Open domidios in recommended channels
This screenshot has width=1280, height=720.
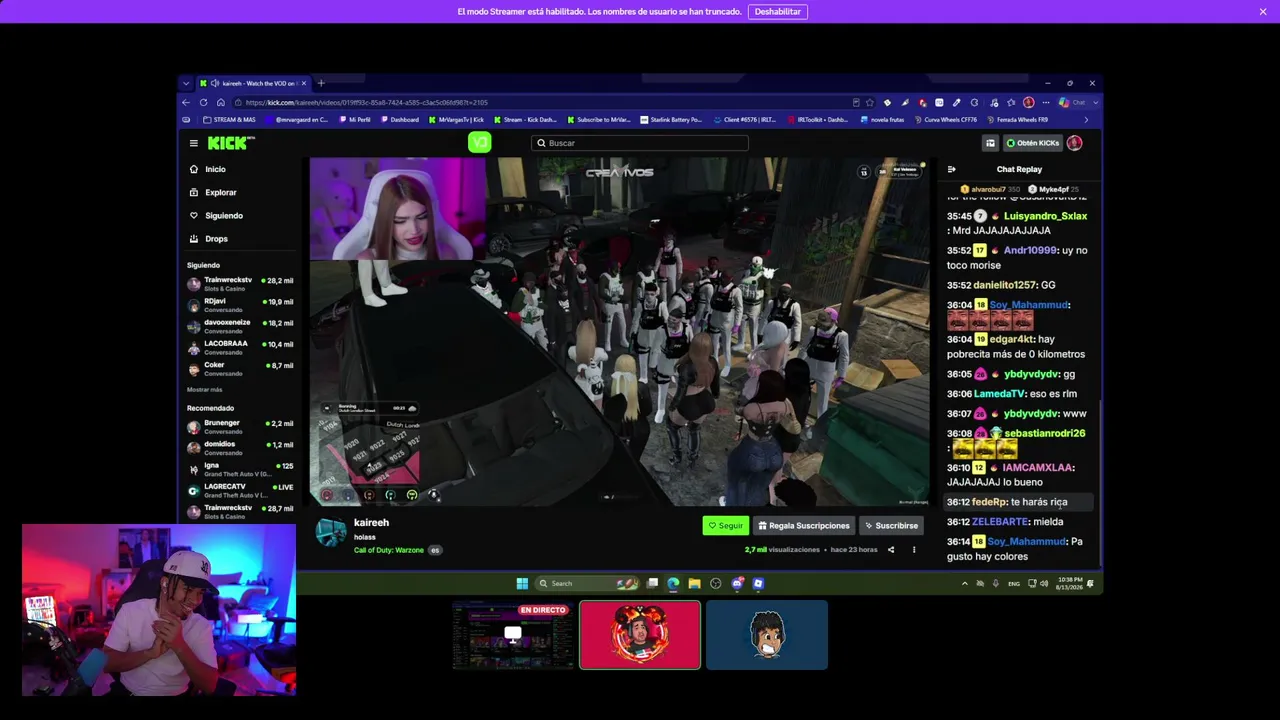tap(240, 448)
